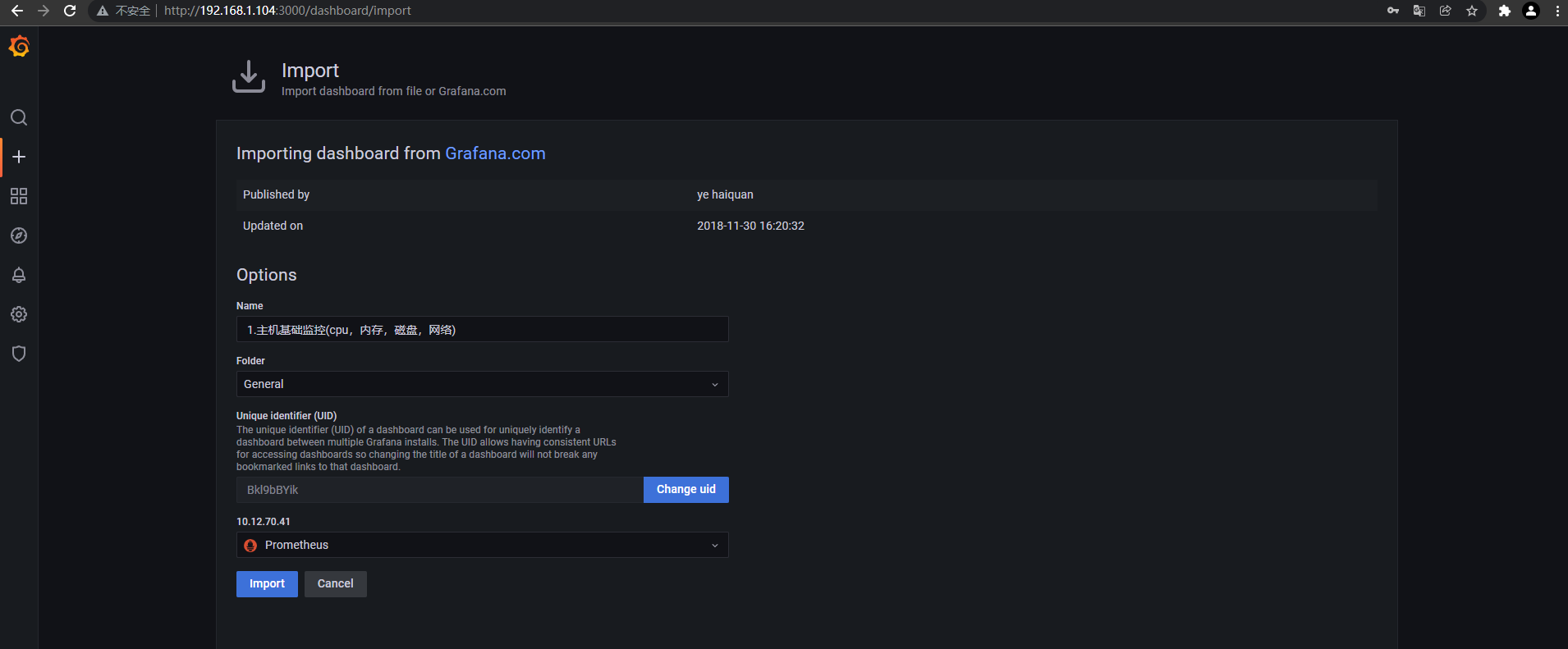Viewport: 1568px width, 649px height.
Task: Open the browser three-dot menu
Action: click(1557, 11)
